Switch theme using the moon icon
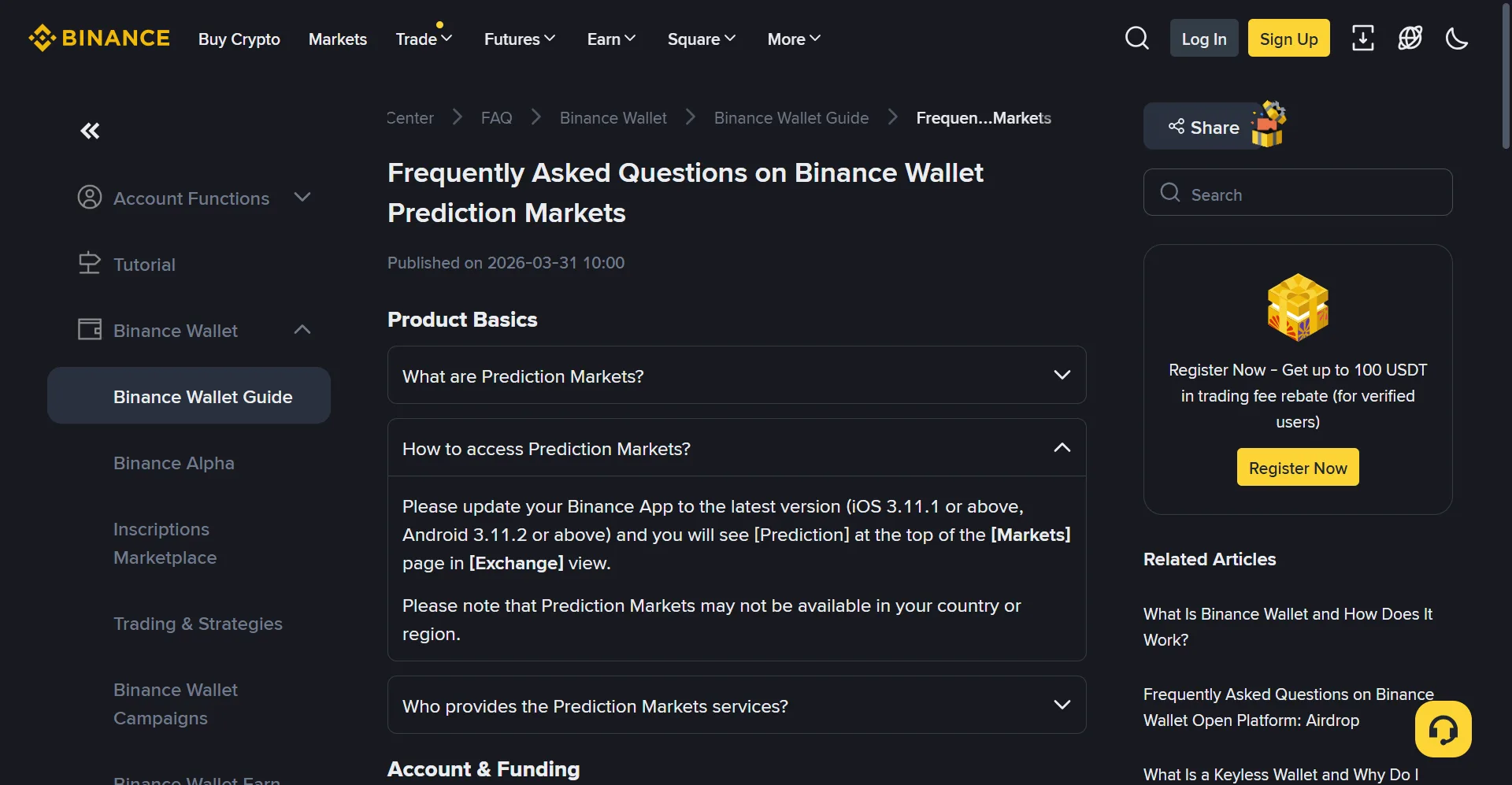1512x785 pixels. (1456, 37)
